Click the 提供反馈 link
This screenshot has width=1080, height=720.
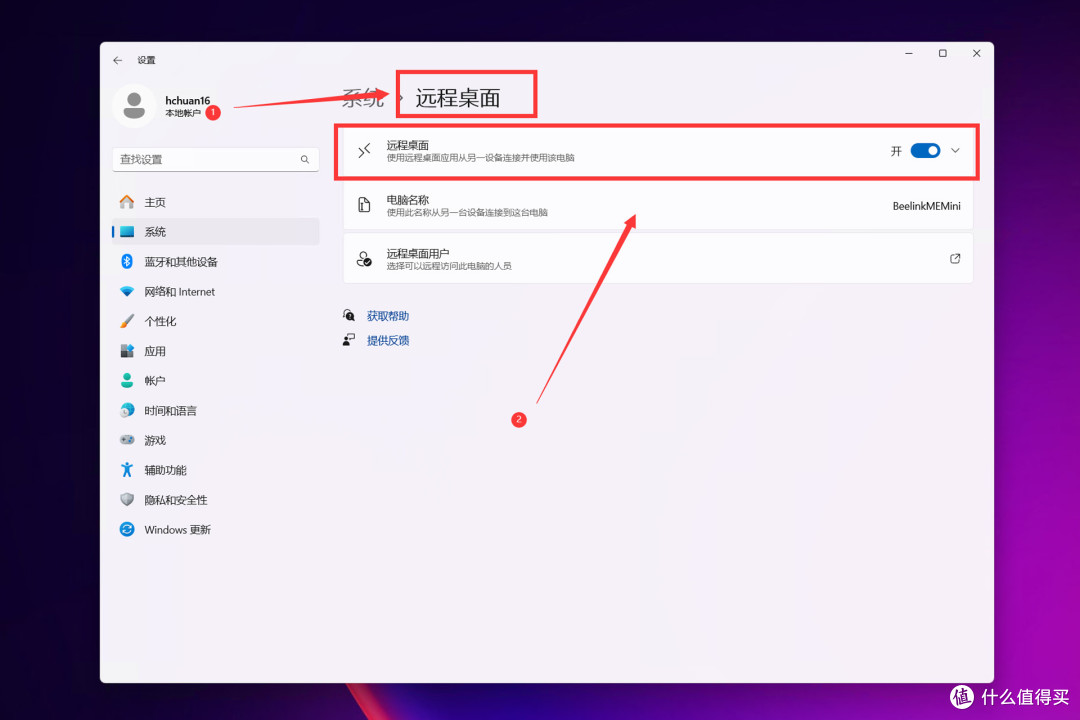pos(388,340)
